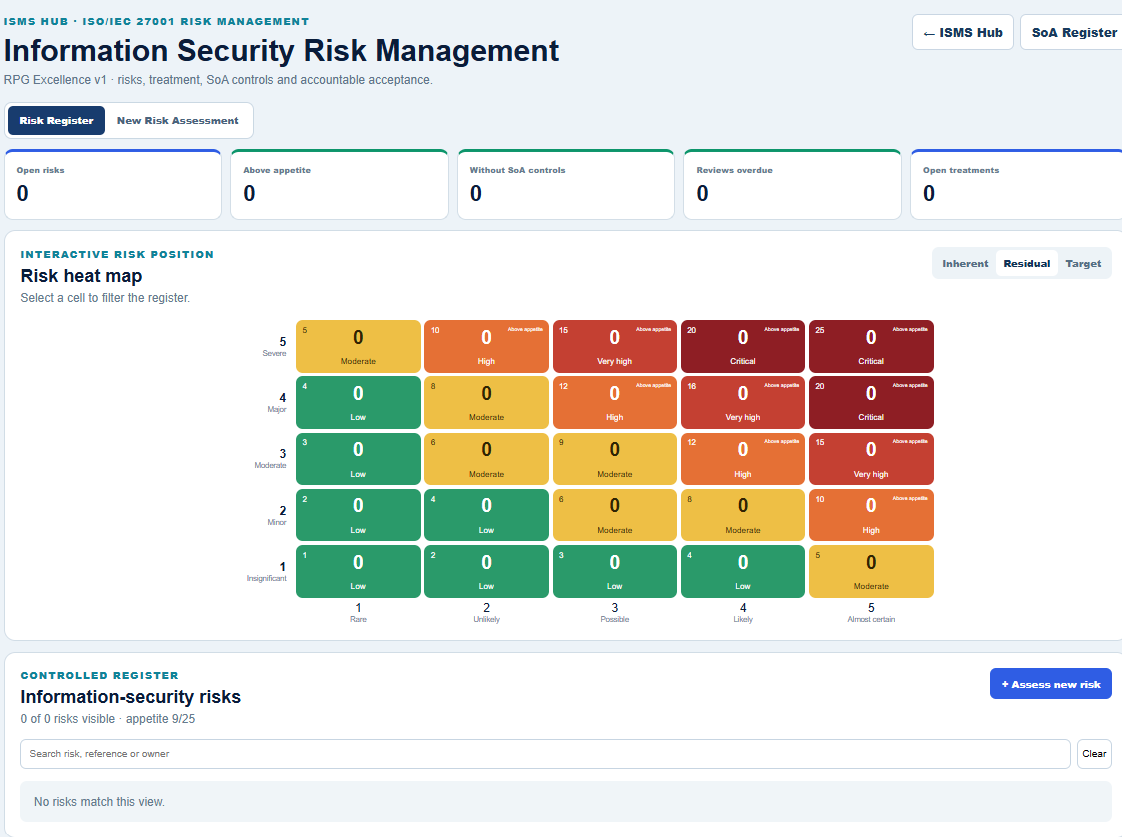Viewport: 1122px width, 837px height.
Task: Open the Above appetite summary card
Action: (339, 185)
